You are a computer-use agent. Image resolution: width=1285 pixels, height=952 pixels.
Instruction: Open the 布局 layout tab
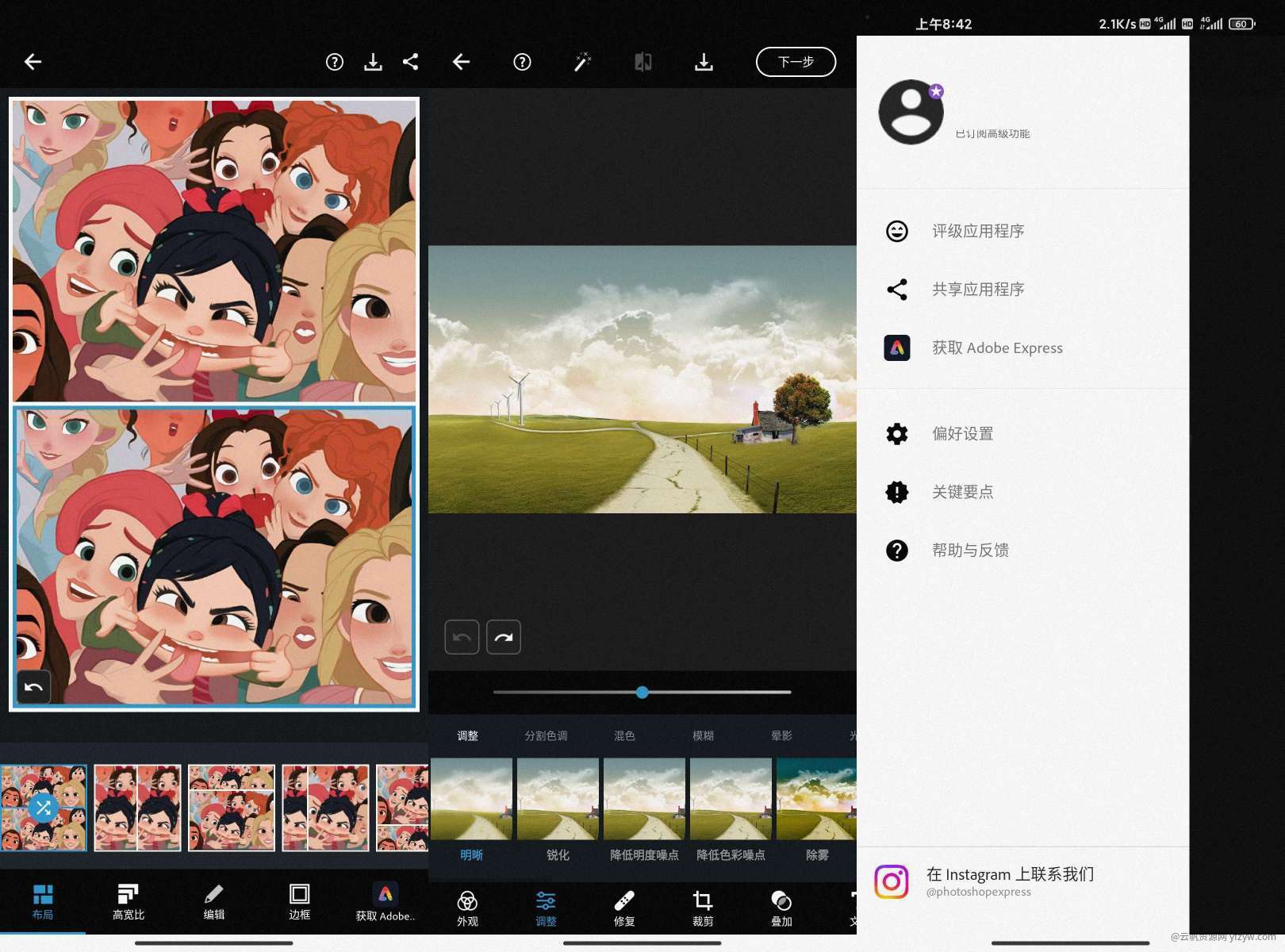click(x=43, y=902)
